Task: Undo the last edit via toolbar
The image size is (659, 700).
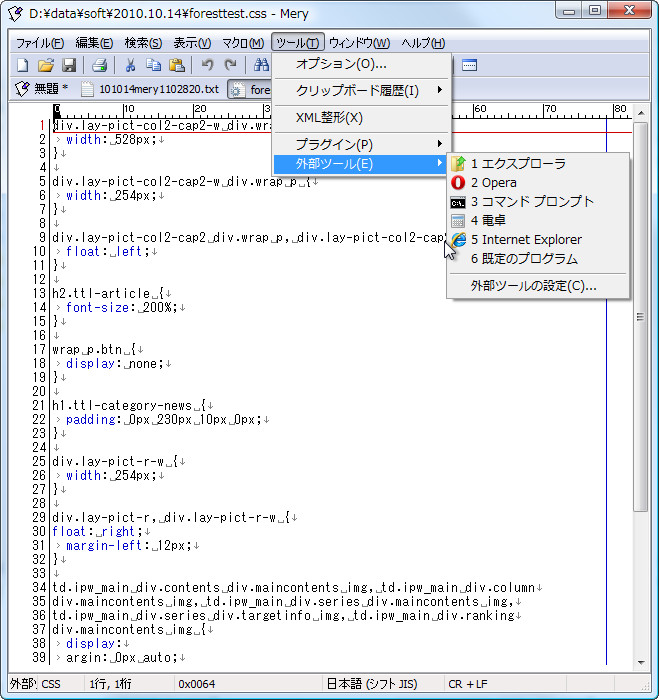Action: coord(207,65)
